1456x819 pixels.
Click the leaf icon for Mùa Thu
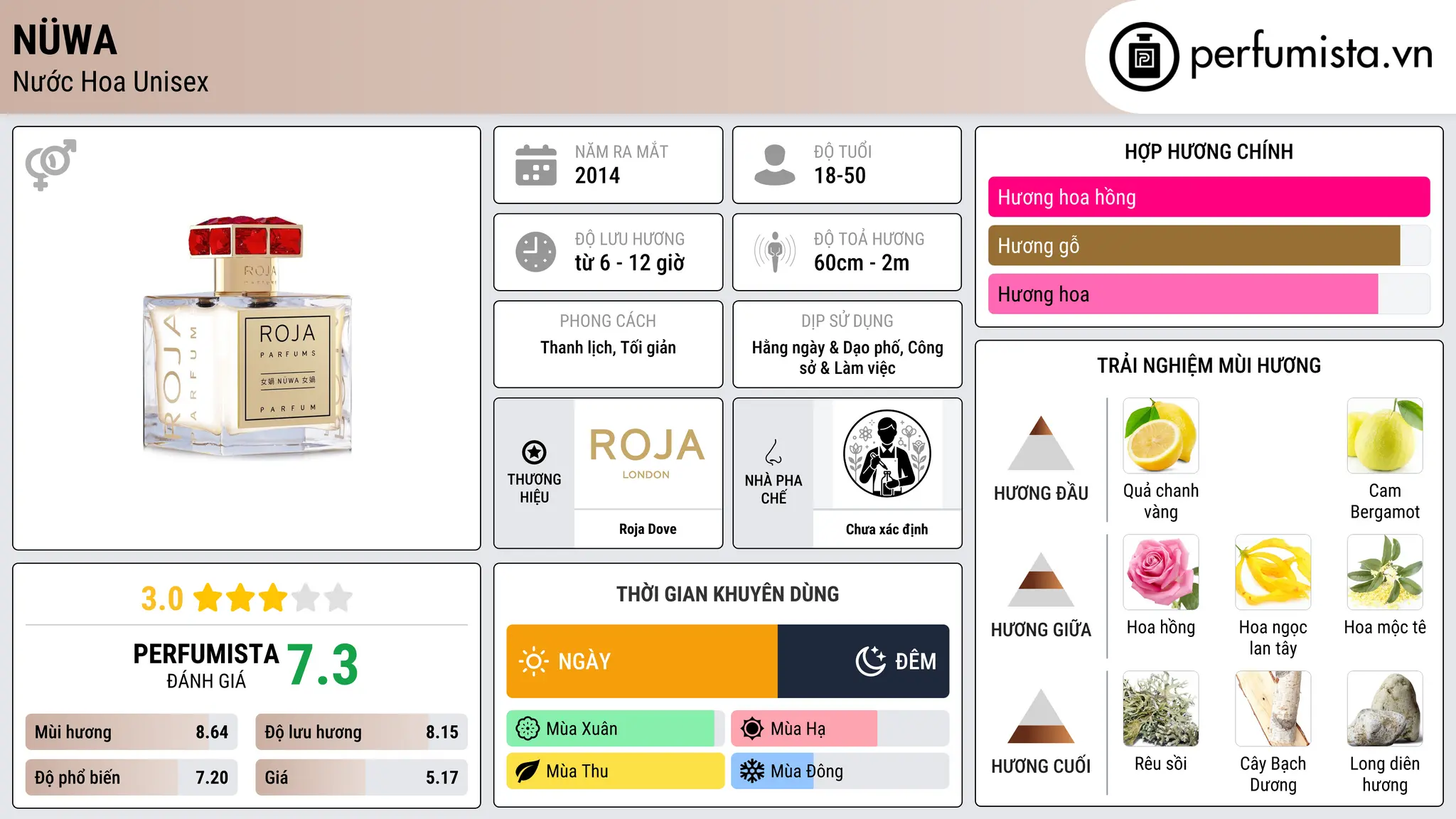point(528,771)
